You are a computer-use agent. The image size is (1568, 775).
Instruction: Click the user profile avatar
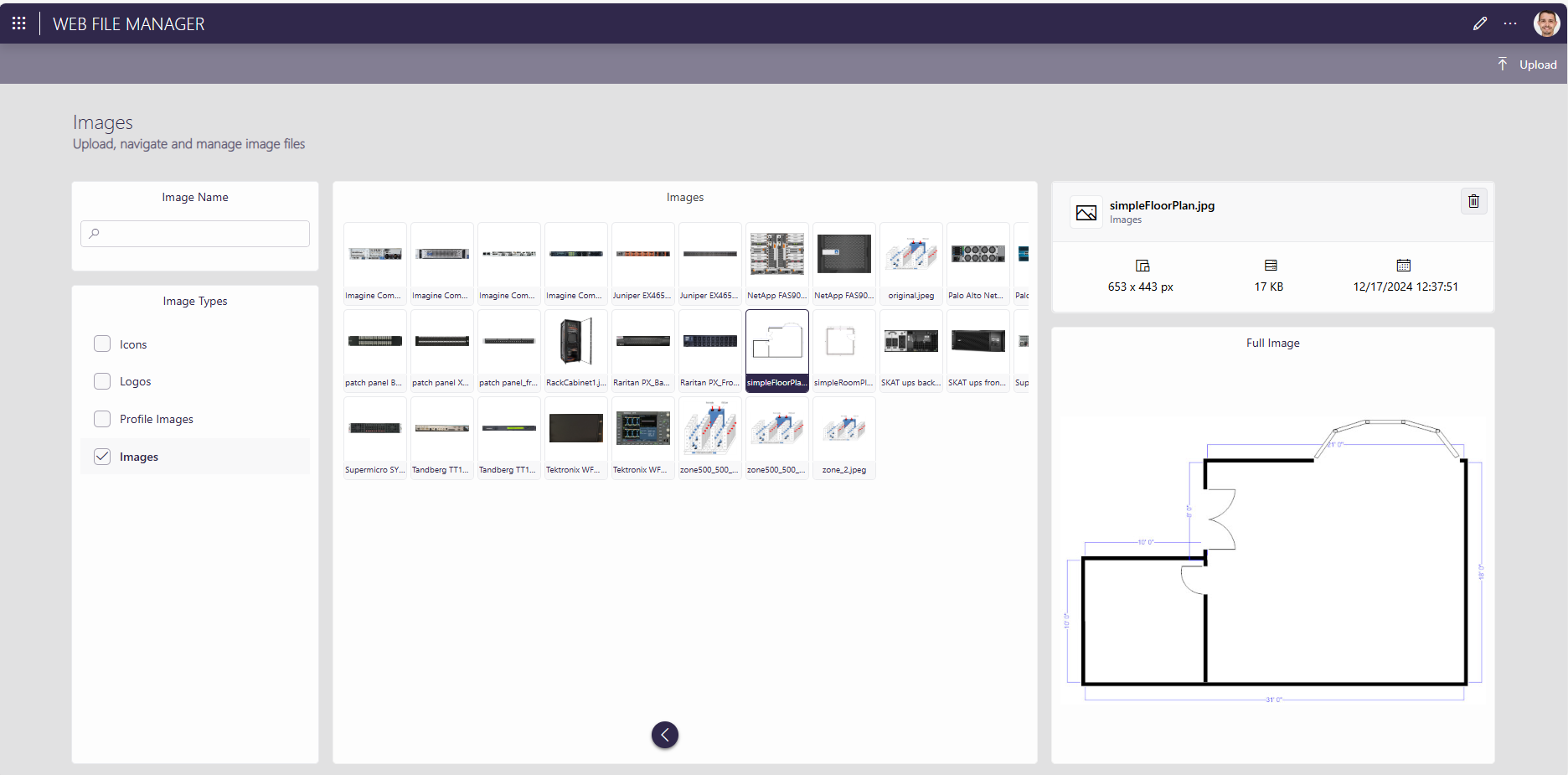[1545, 23]
